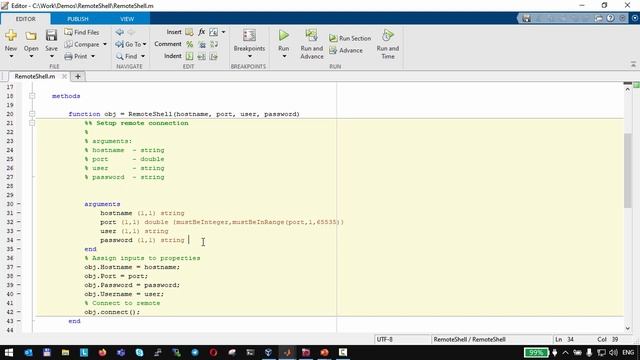The width and height of the screenshot is (640, 360).
Task: Click the ribbon minimize arrow icon
Action: point(633,64)
